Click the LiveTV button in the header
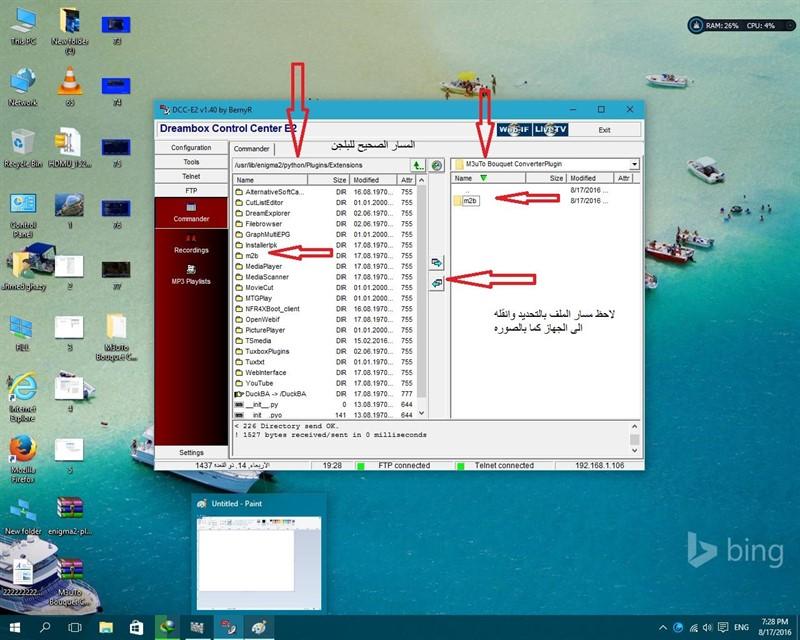 pyautogui.click(x=551, y=130)
